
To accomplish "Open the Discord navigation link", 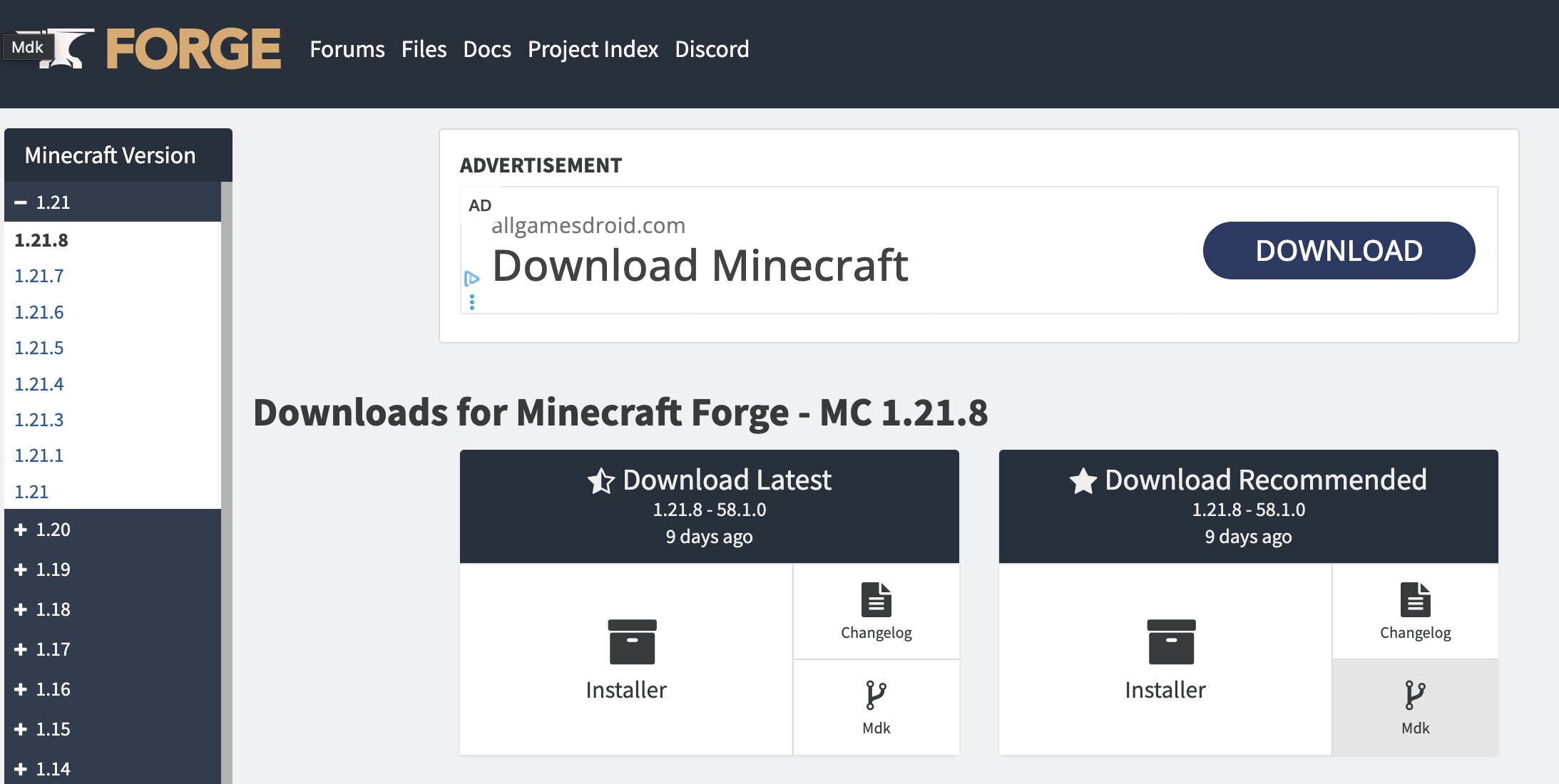I will coord(711,49).
